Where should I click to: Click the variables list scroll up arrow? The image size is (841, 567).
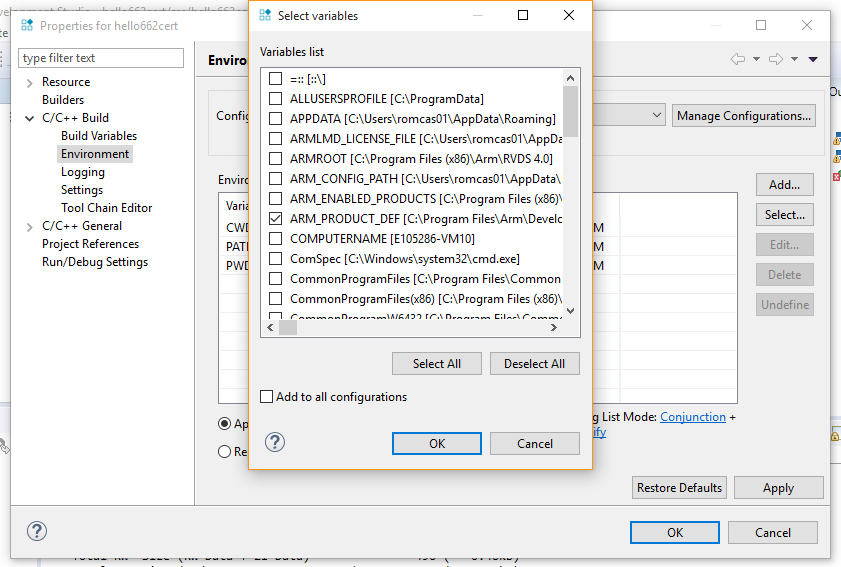coord(571,78)
